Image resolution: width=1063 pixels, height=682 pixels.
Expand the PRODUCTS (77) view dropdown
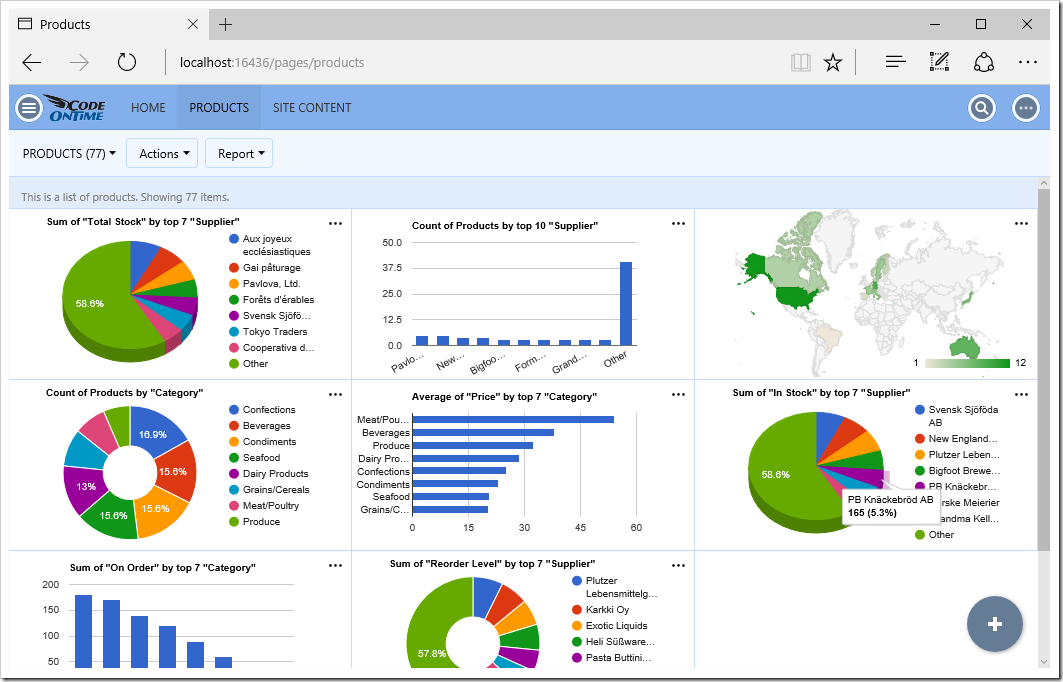(69, 154)
